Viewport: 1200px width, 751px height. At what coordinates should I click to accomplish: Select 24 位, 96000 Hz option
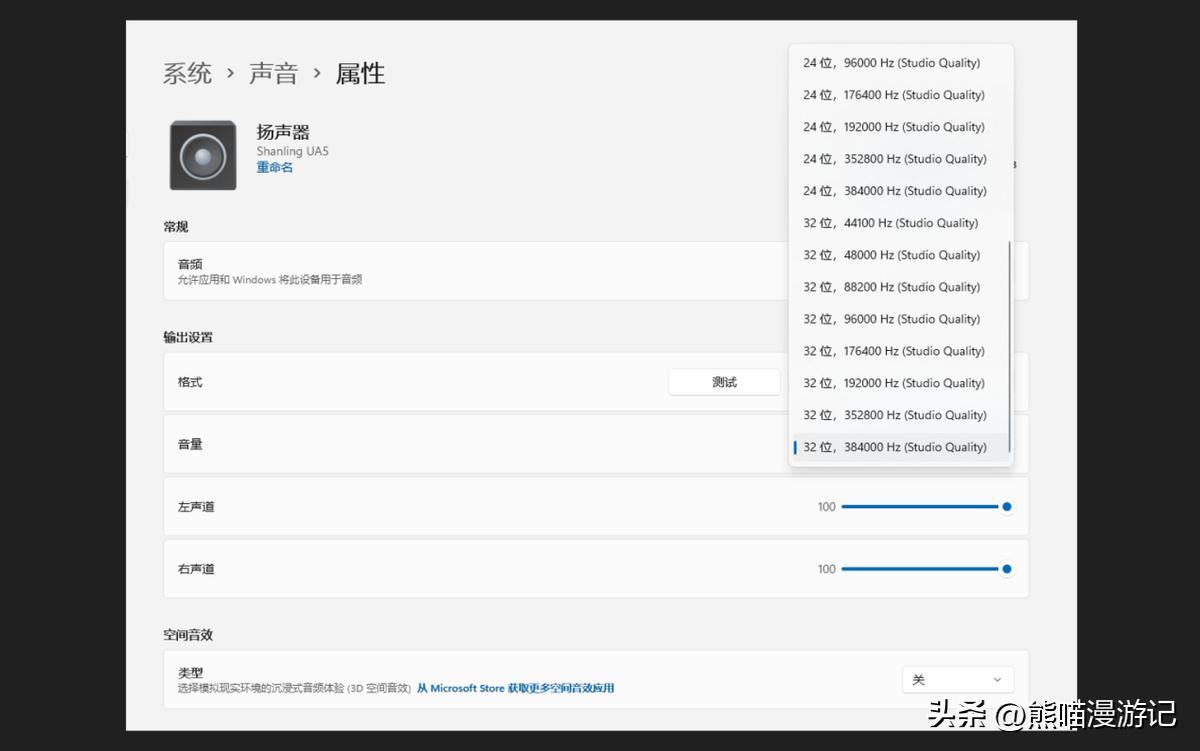pos(891,63)
